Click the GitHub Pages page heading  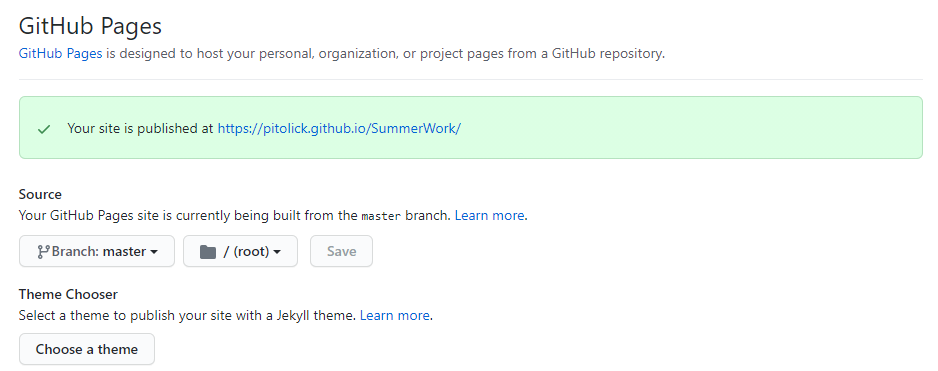click(90, 26)
